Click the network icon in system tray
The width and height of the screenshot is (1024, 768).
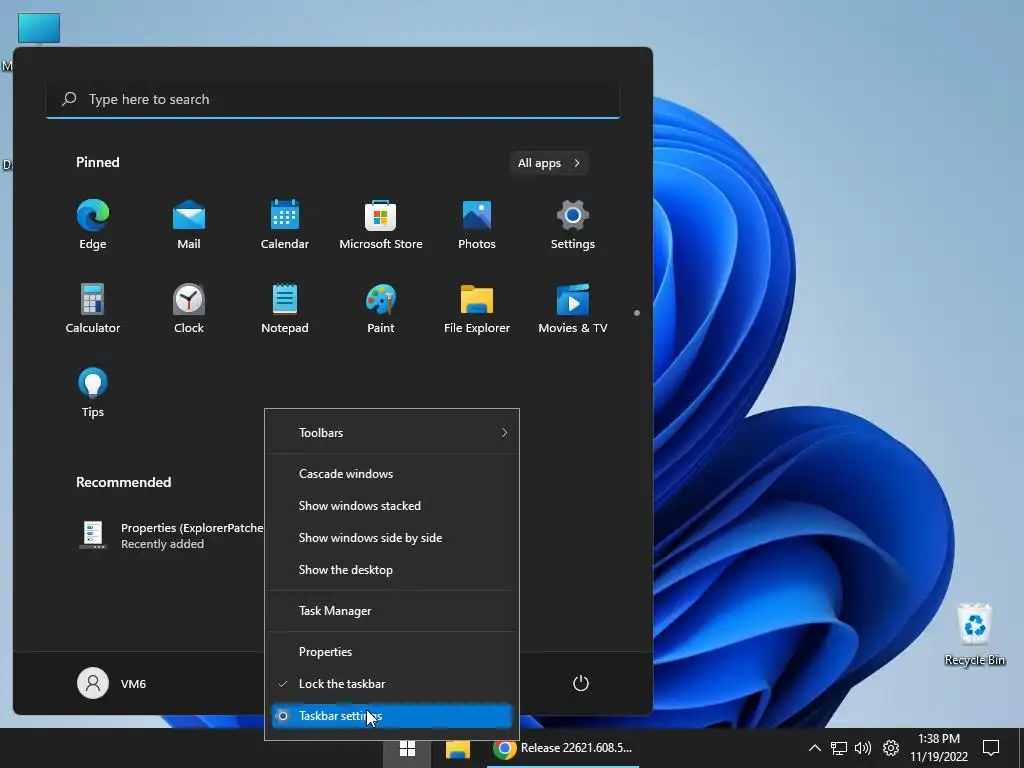pyautogui.click(x=839, y=748)
